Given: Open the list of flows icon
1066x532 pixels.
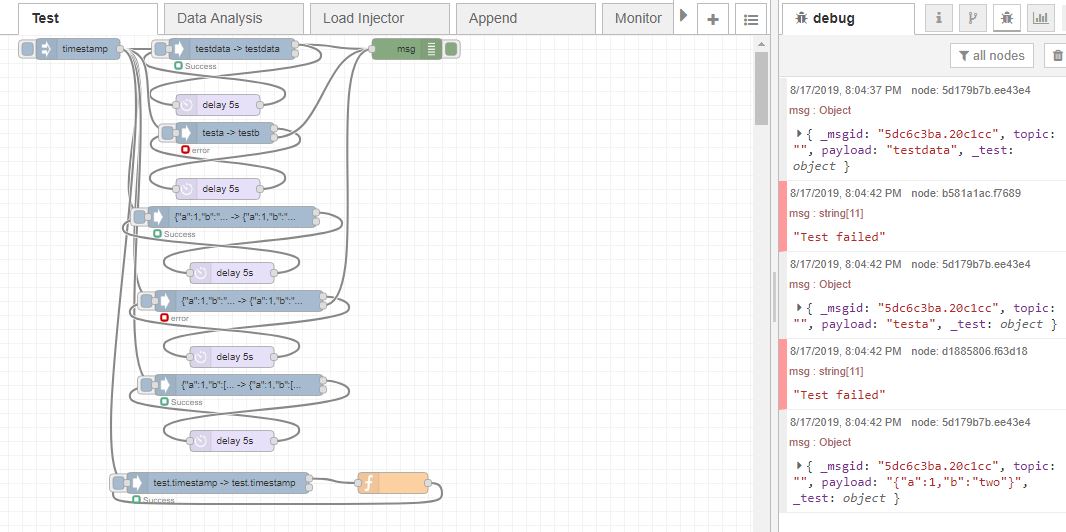Looking at the screenshot, I should (x=751, y=19).
